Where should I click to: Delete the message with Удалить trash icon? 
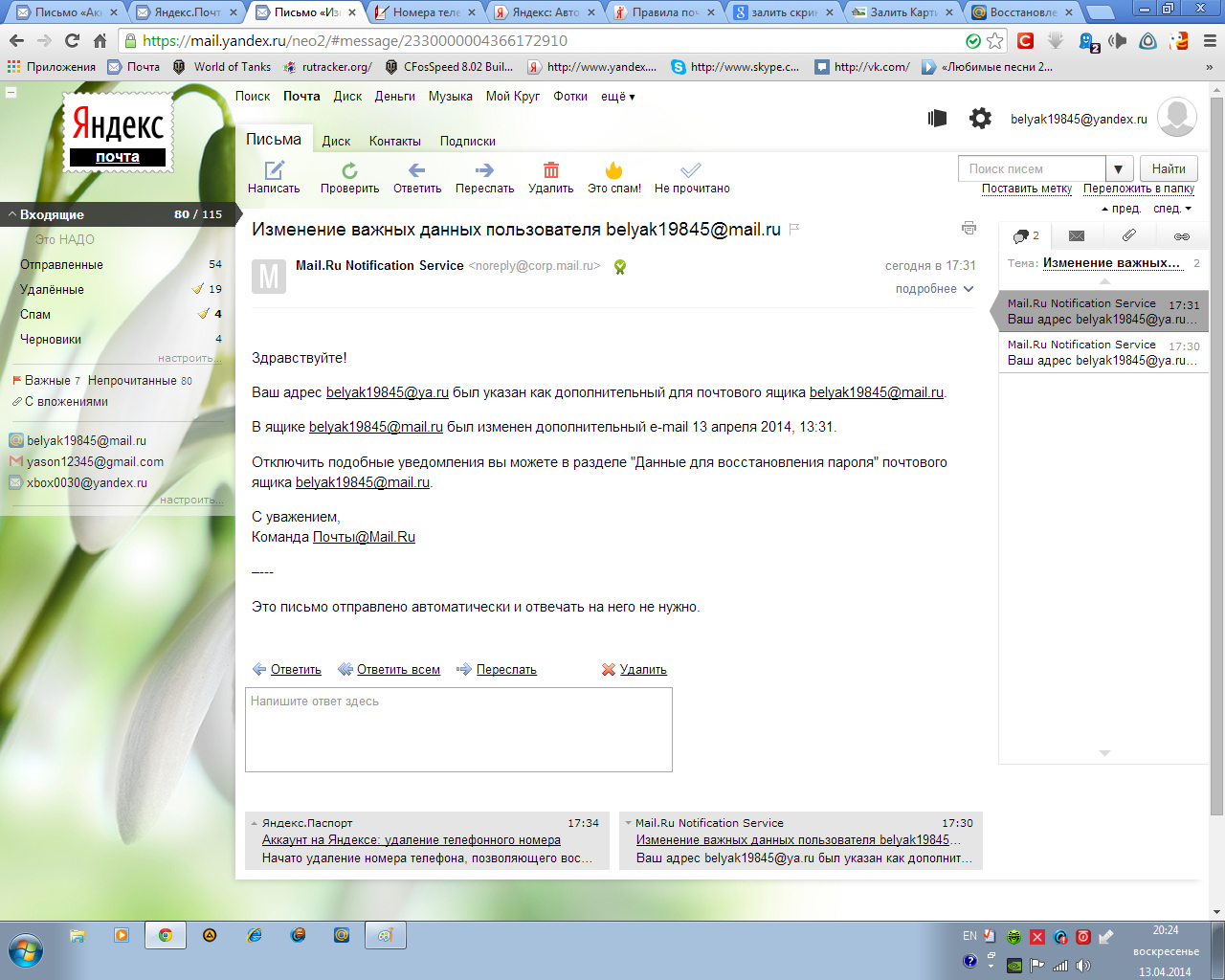point(551,178)
